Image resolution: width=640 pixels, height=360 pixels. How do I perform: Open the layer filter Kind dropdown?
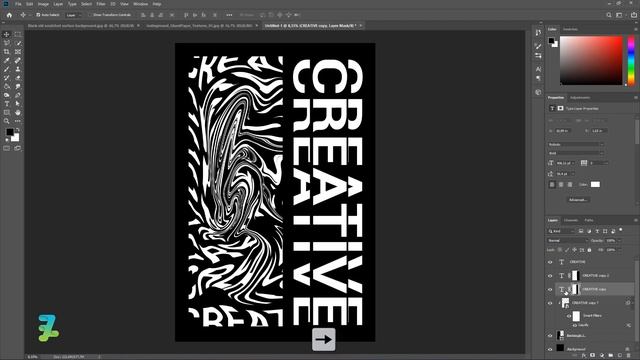click(x=562, y=231)
